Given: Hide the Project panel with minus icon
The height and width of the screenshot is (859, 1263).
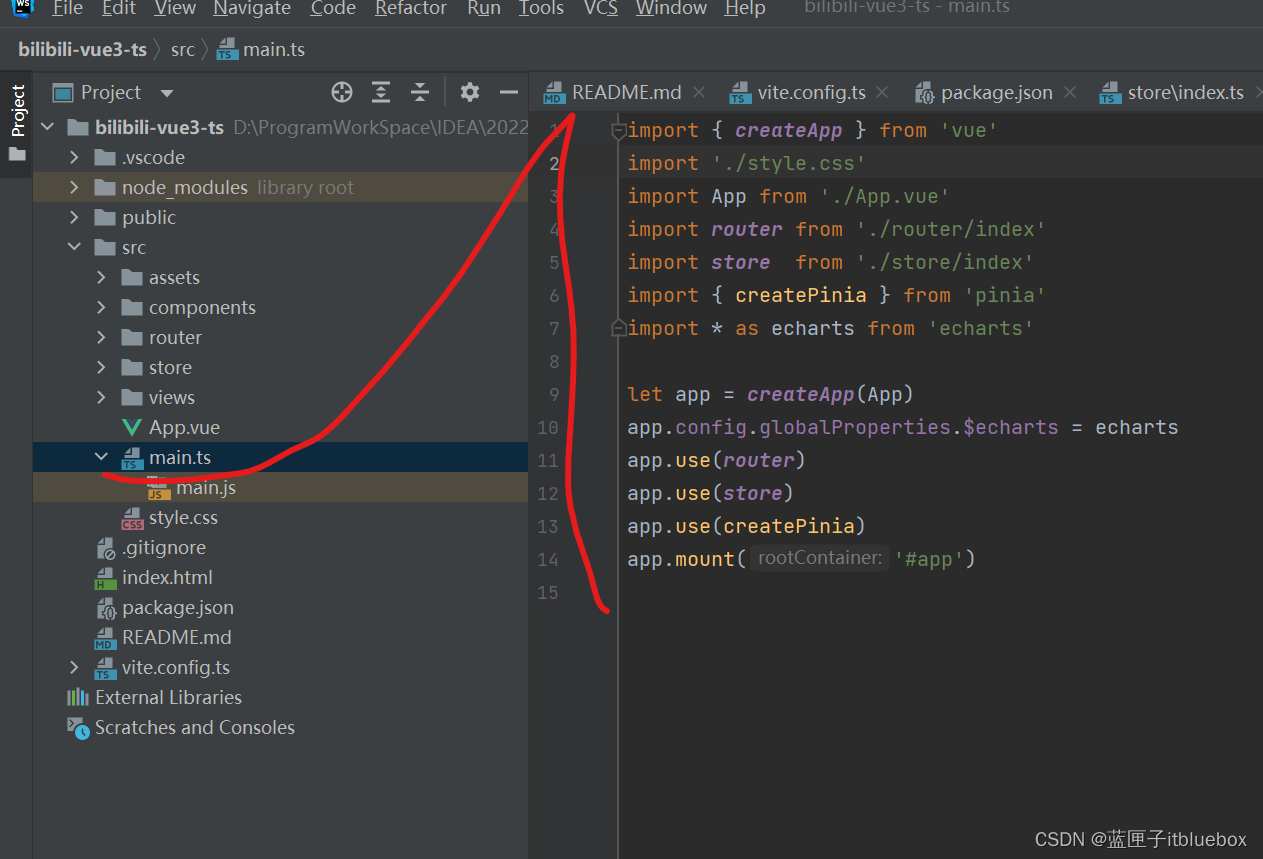Looking at the screenshot, I should [509, 93].
